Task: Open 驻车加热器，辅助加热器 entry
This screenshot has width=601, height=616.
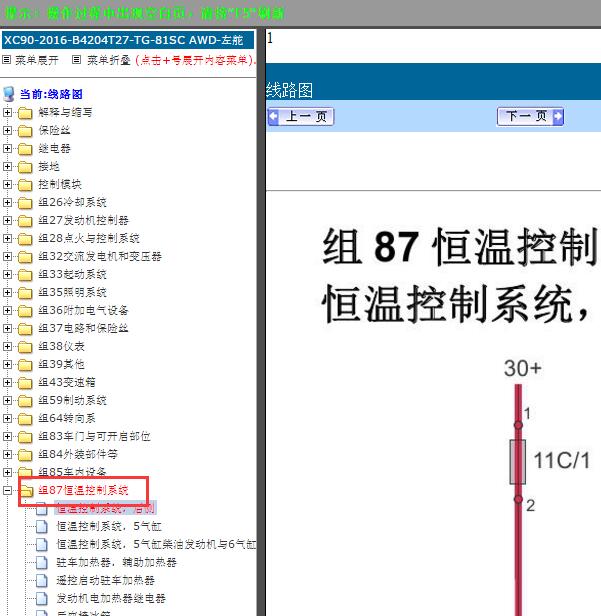Action: pyautogui.click(x=116, y=563)
